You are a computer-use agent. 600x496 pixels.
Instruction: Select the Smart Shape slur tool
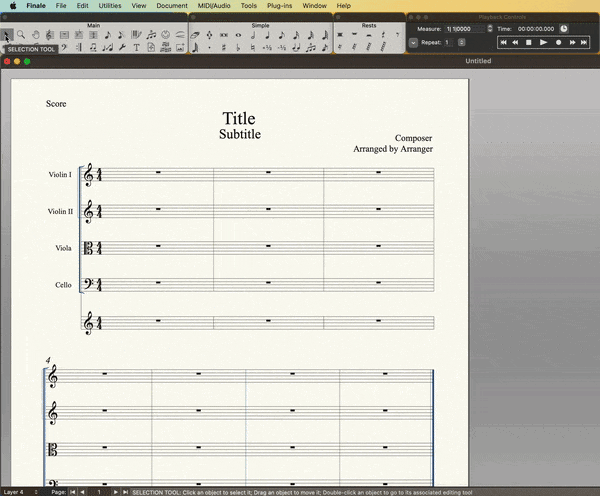click(x=180, y=34)
